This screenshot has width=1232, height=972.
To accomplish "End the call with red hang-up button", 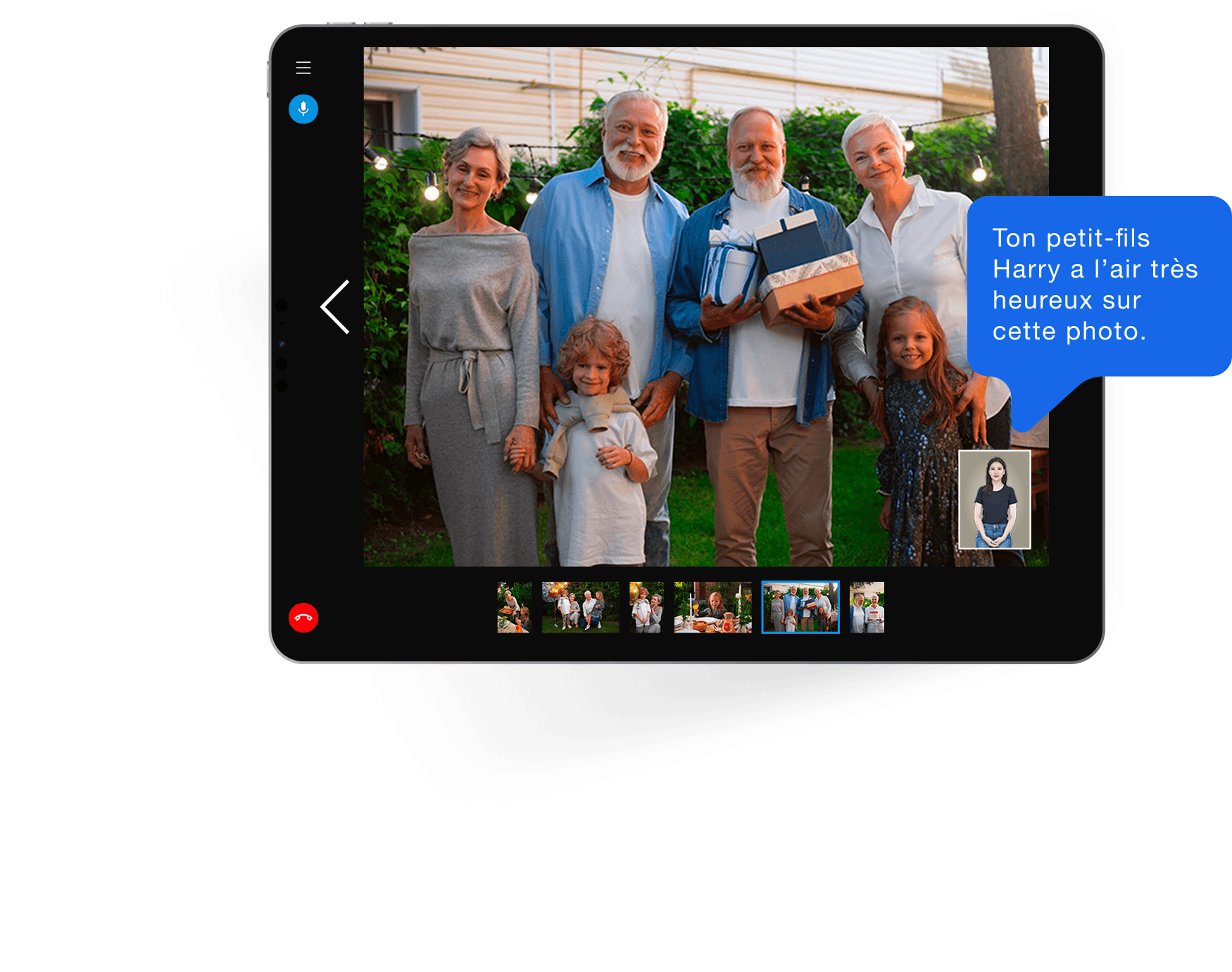I will (x=303, y=618).
